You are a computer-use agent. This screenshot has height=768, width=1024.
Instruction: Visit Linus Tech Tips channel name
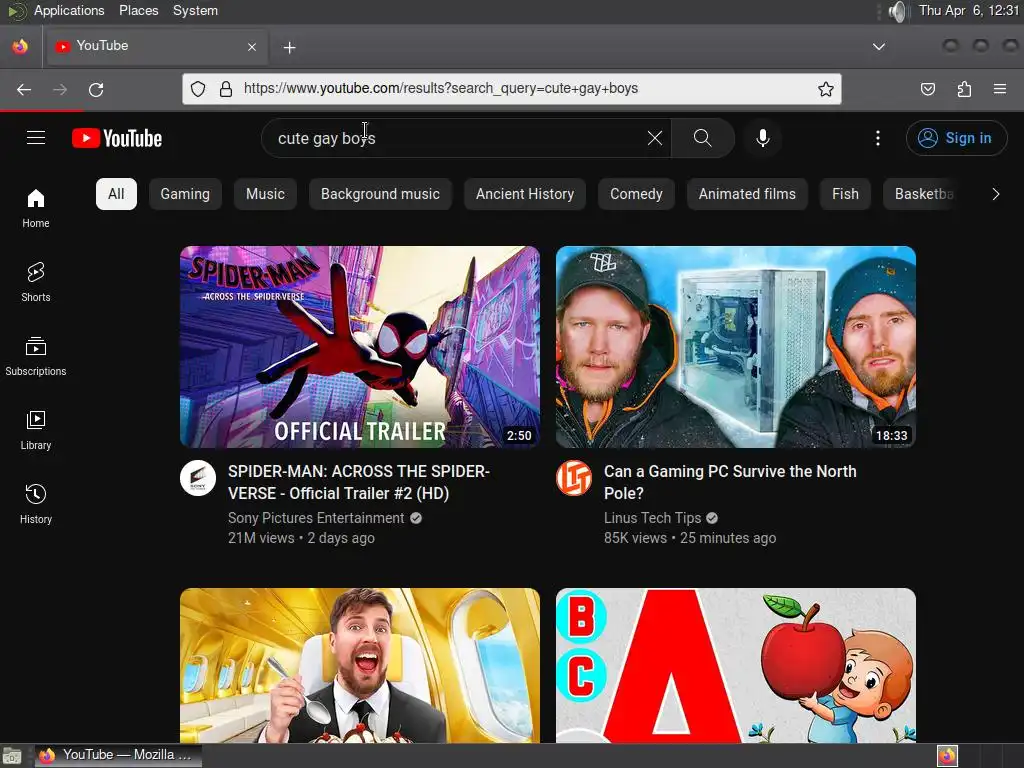[652, 518]
